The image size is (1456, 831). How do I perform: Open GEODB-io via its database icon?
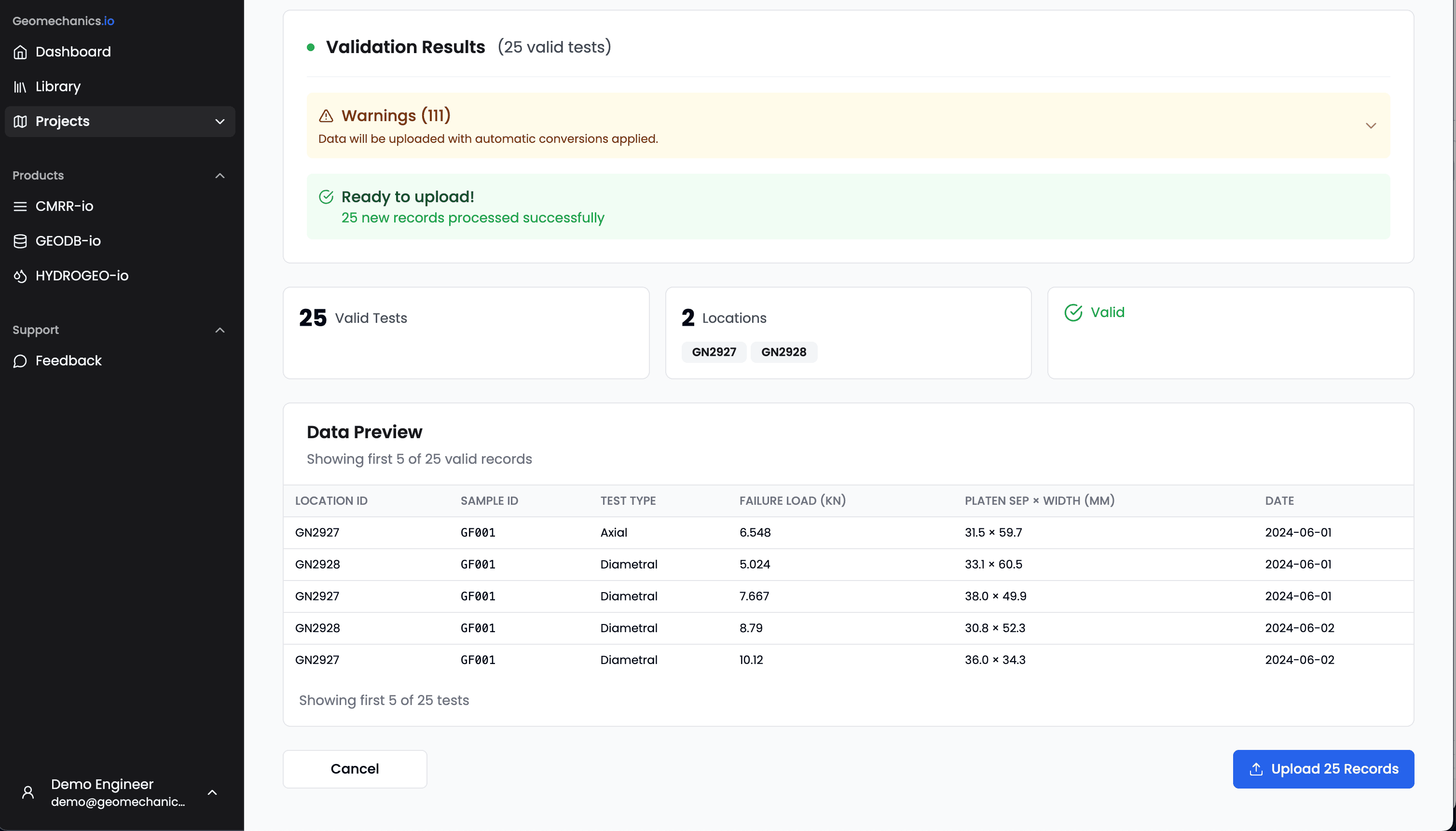click(x=20, y=240)
